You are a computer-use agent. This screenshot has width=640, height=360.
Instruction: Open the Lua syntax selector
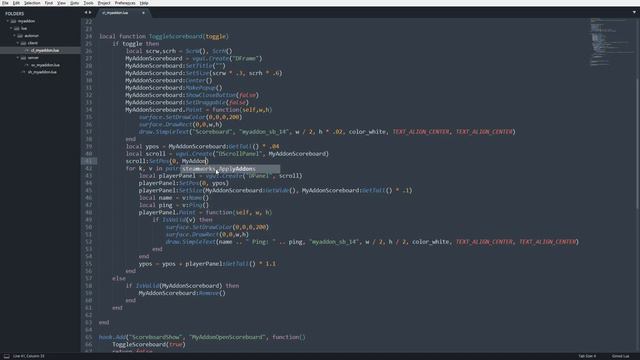click(x=620, y=356)
